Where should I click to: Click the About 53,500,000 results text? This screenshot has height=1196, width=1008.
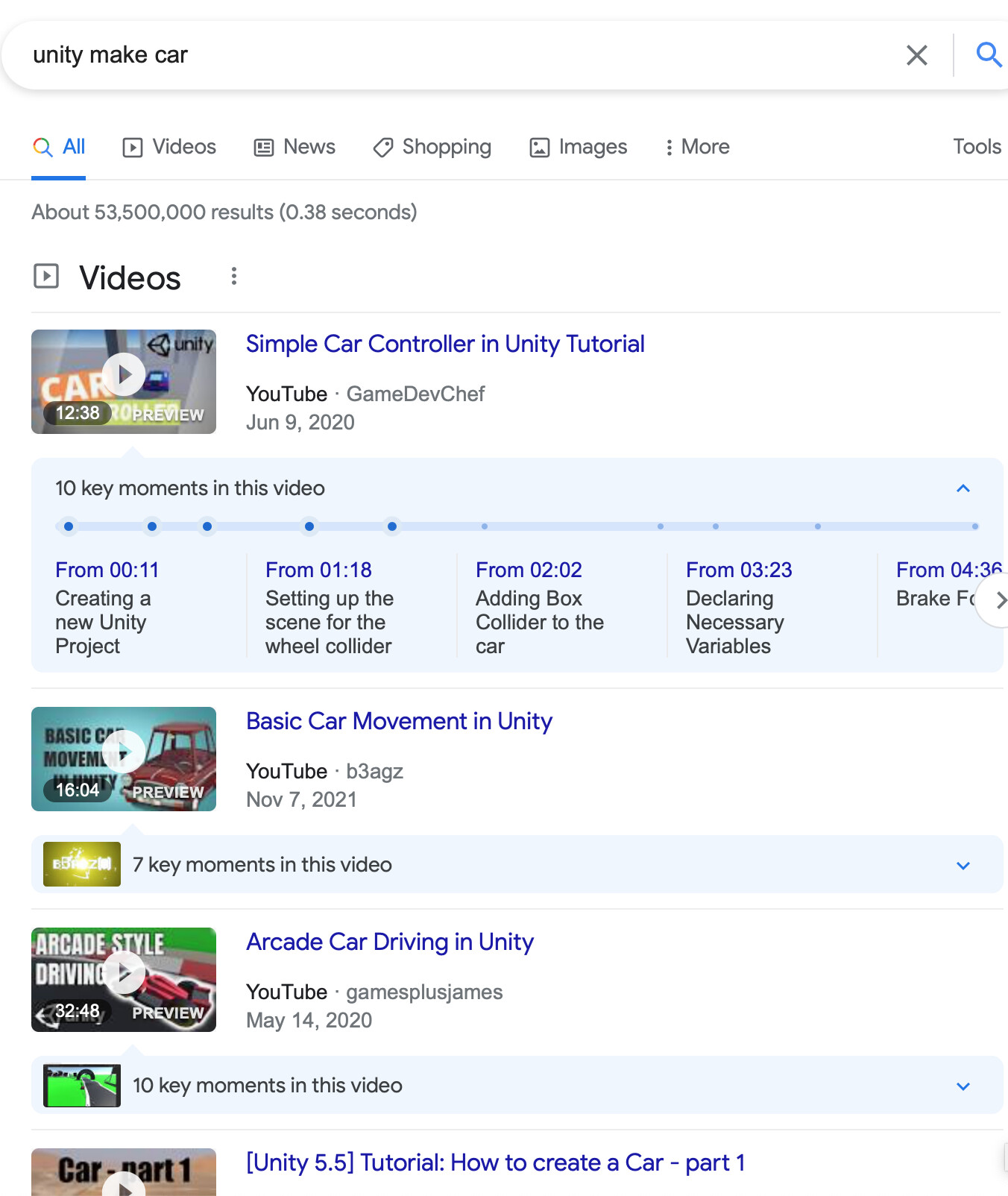click(x=224, y=213)
